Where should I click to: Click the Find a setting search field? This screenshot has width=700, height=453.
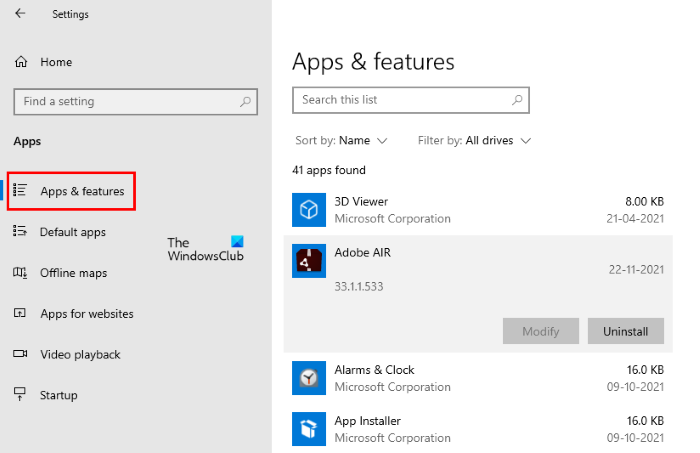(x=125, y=101)
